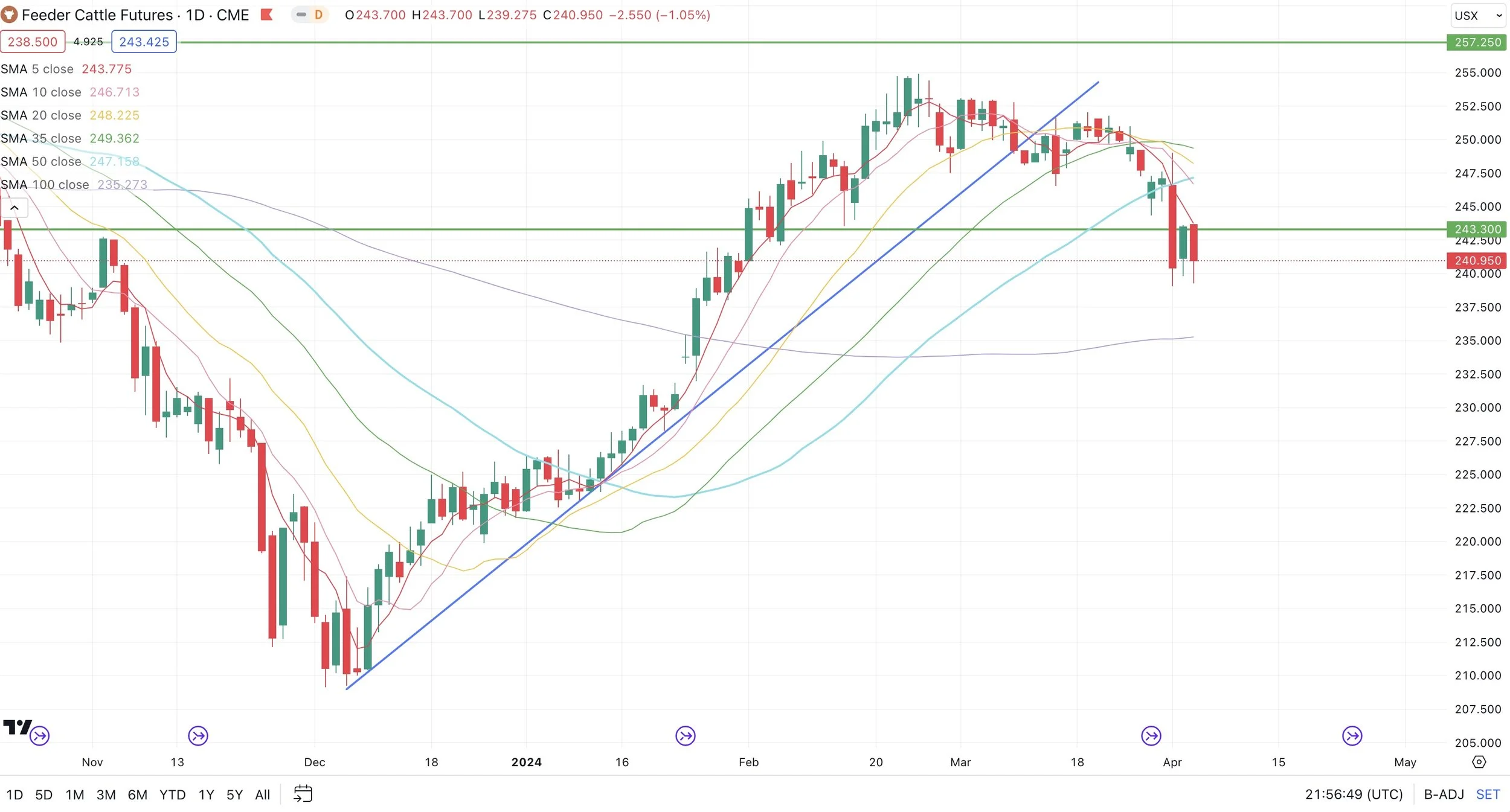Toggle the delayed data D indicator

pos(318,14)
